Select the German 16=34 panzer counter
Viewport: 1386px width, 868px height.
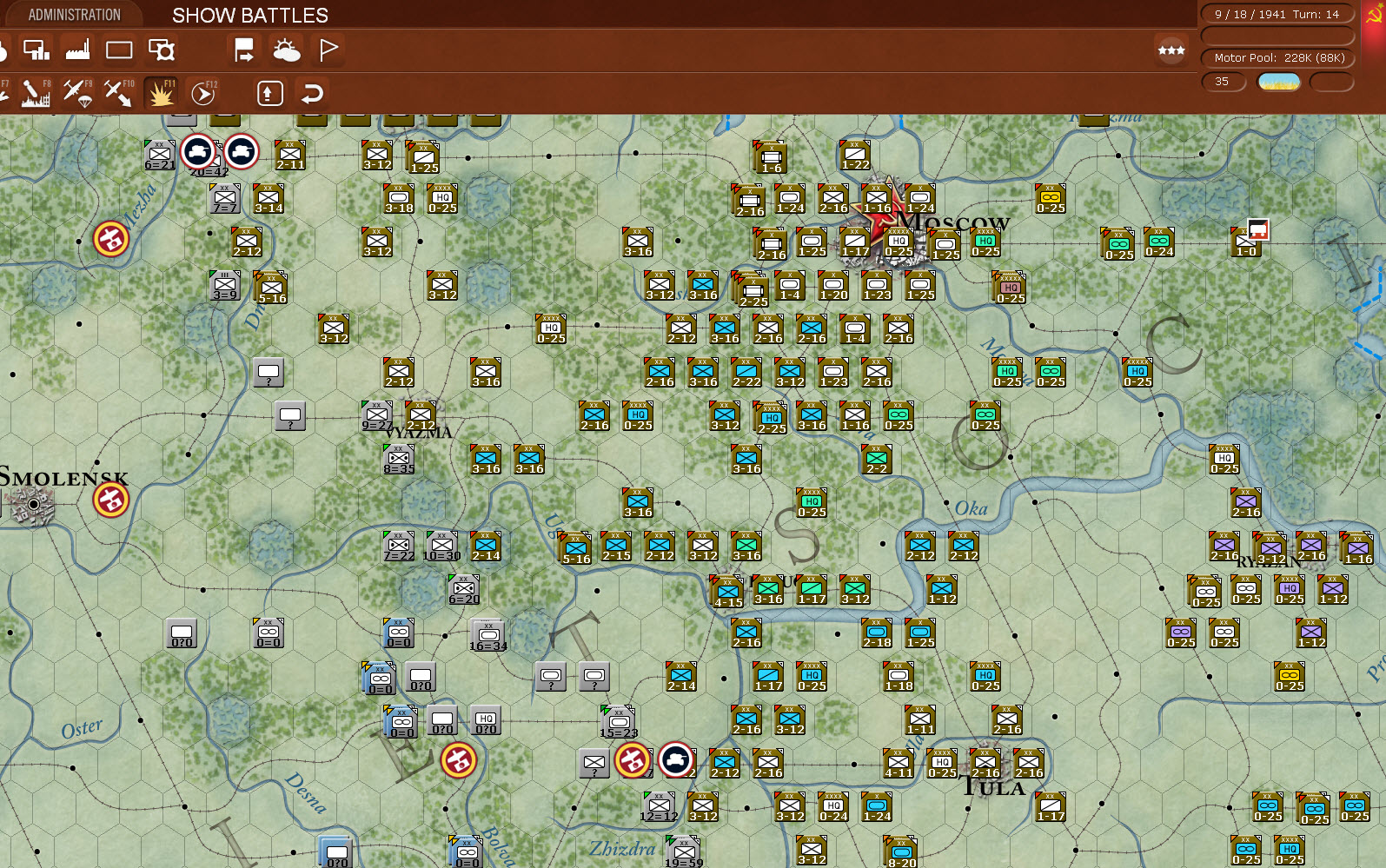488,636
